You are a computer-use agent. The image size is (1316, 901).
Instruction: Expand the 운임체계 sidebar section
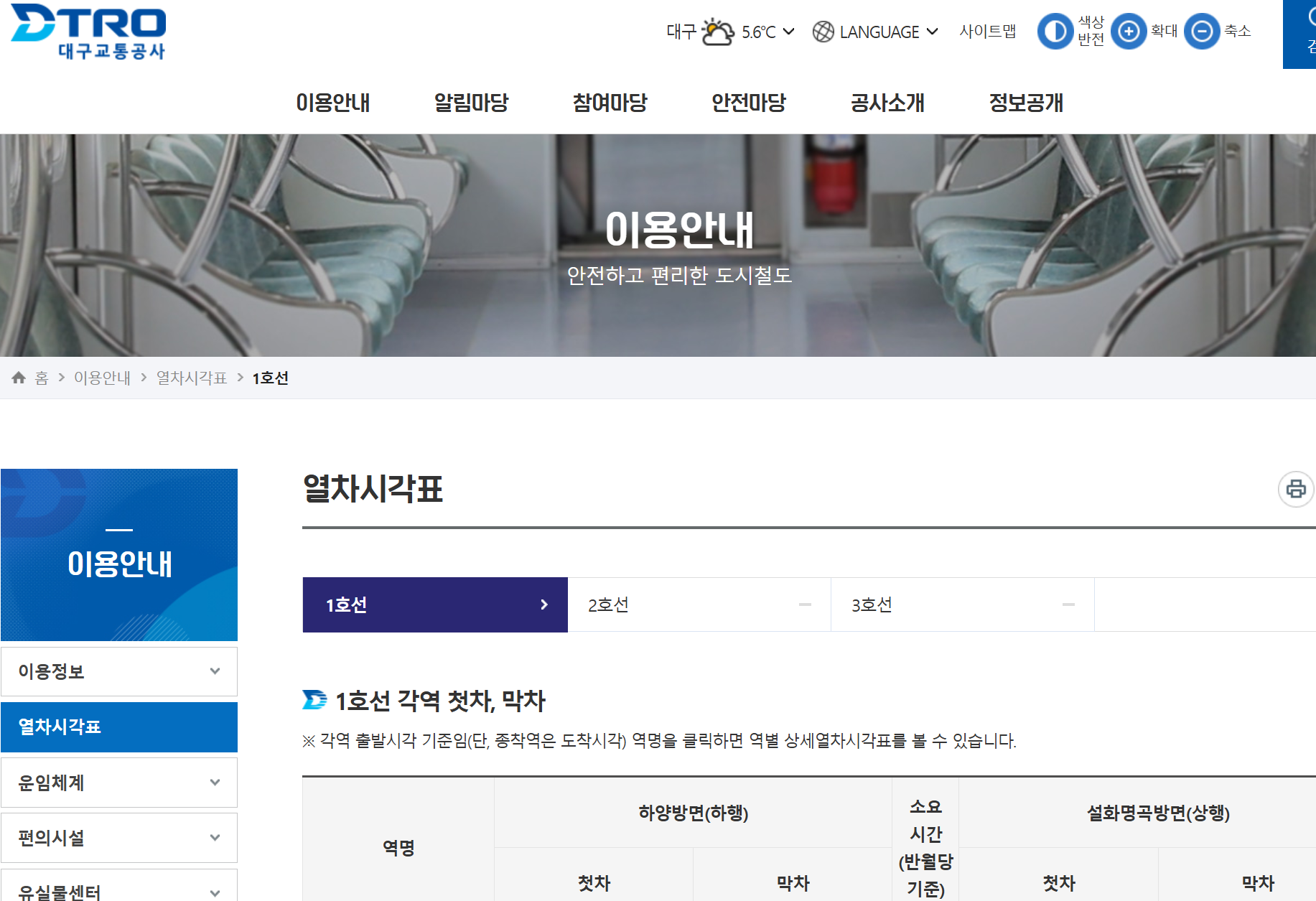(x=119, y=783)
